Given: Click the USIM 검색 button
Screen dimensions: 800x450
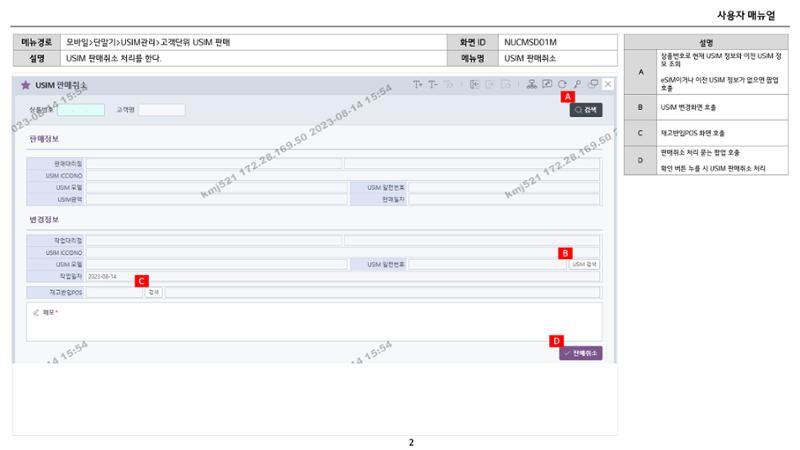Looking at the screenshot, I should [584, 264].
